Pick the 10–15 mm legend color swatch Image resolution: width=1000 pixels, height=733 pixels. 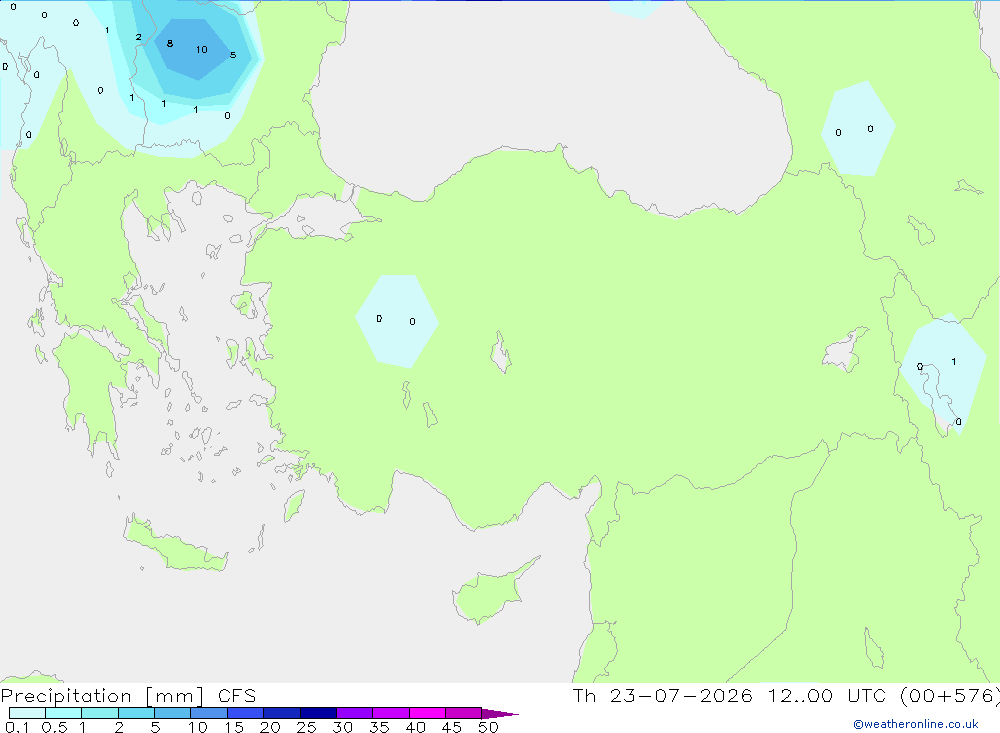[x=209, y=713]
